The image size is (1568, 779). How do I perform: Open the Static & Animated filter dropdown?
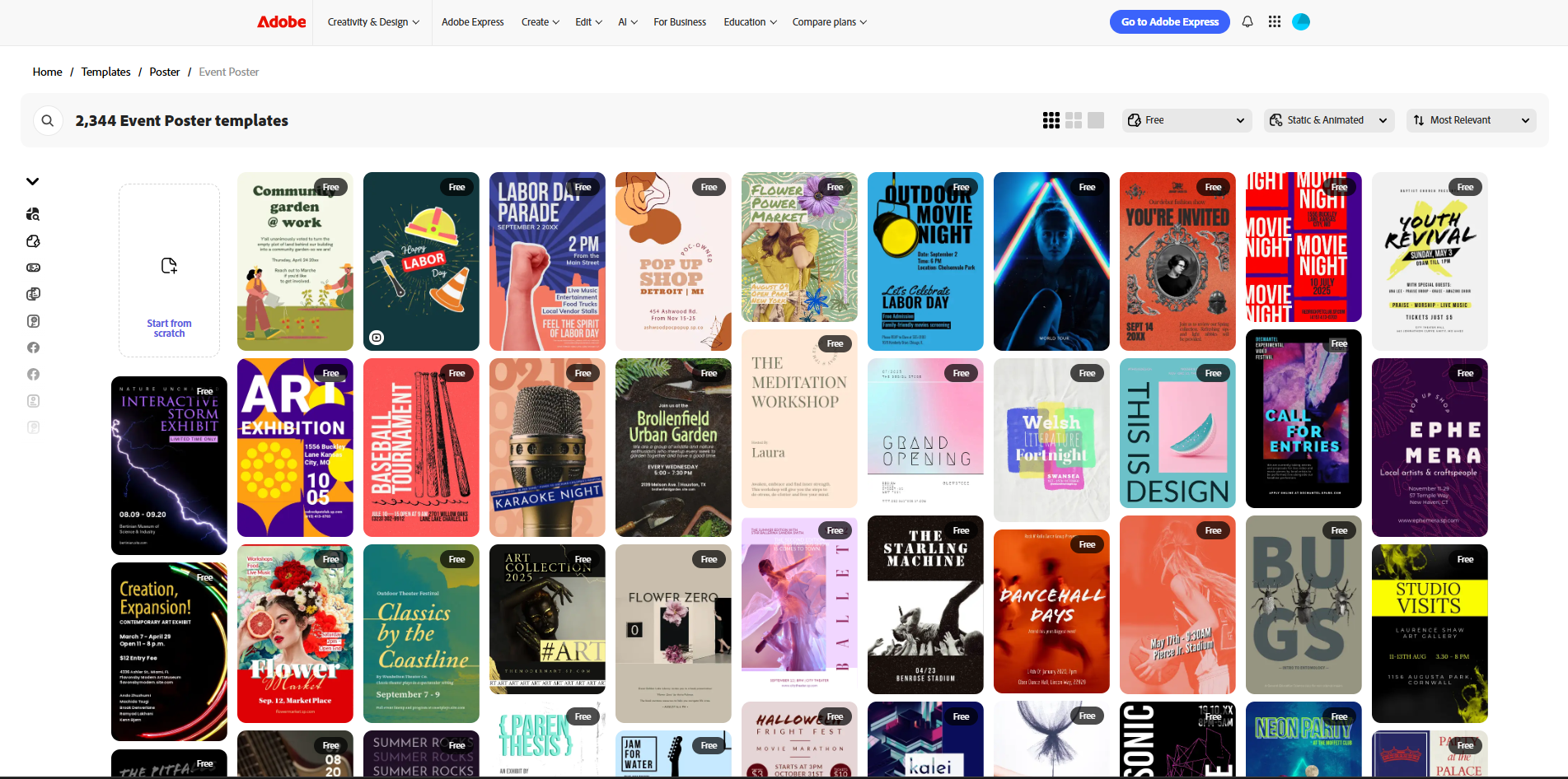click(1328, 120)
